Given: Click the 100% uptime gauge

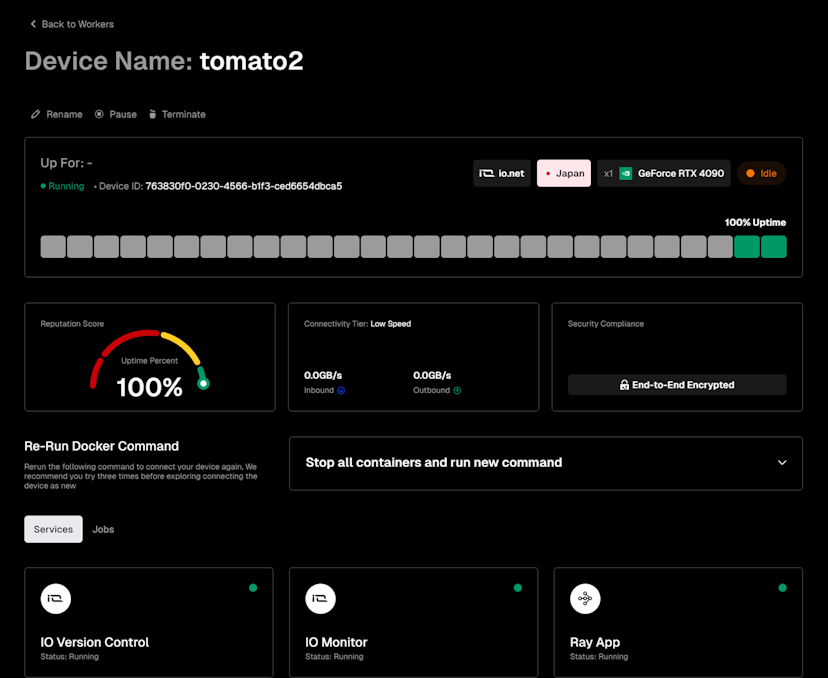Looking at the screenshot, I should click(x=150, y=362).
